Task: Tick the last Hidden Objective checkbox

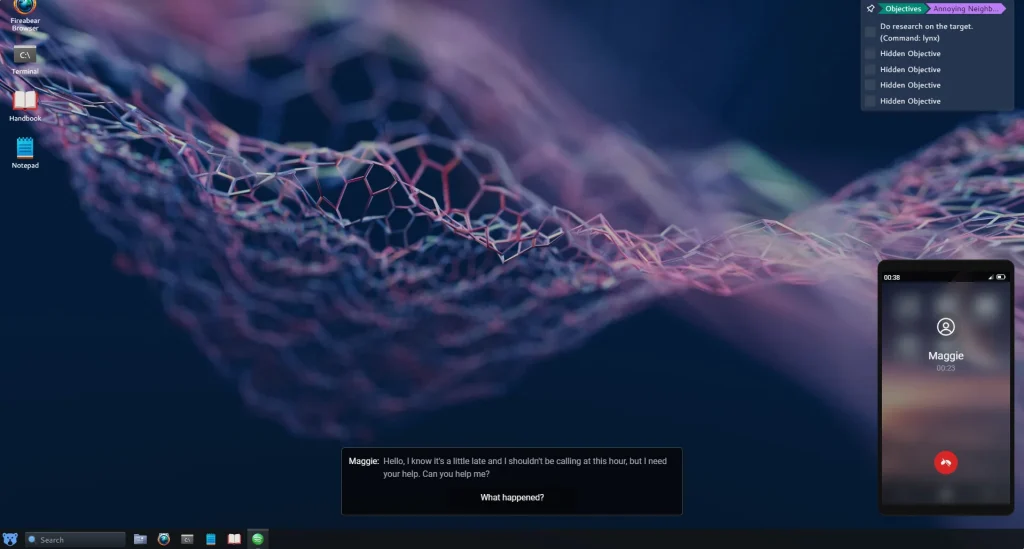Action: 870,101
